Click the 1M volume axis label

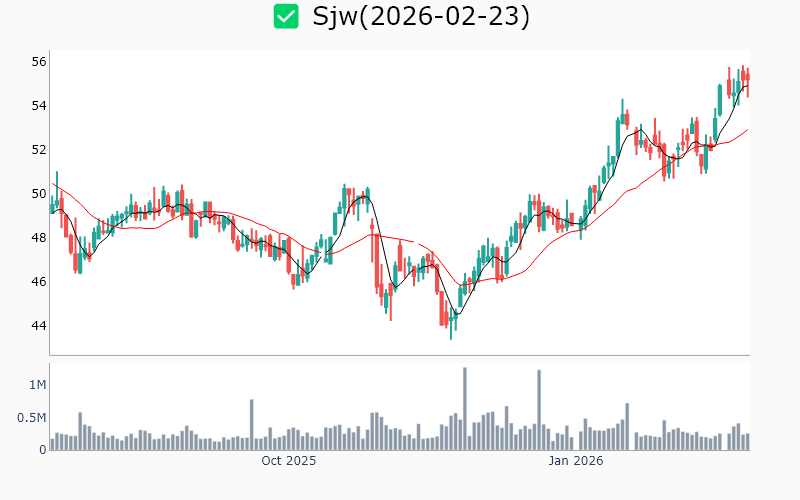(36, 385)
